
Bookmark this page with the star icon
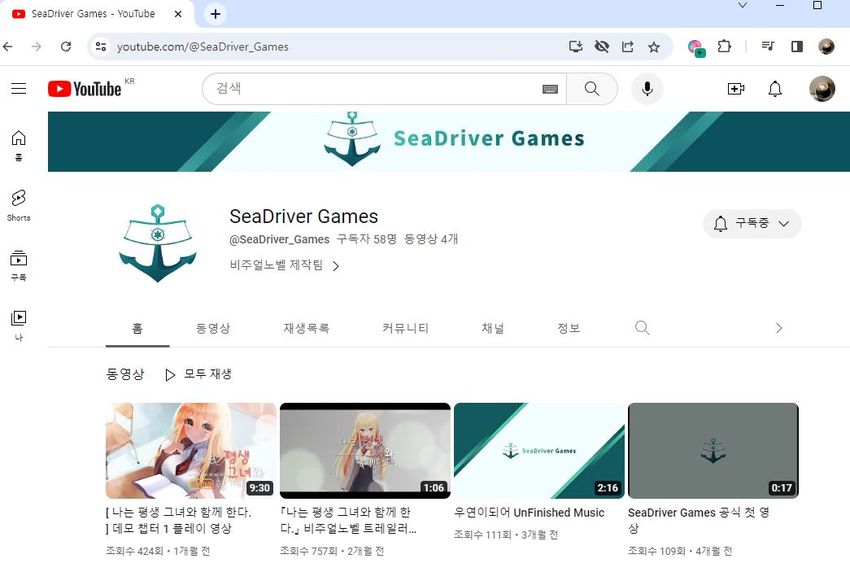click(654, 47)
